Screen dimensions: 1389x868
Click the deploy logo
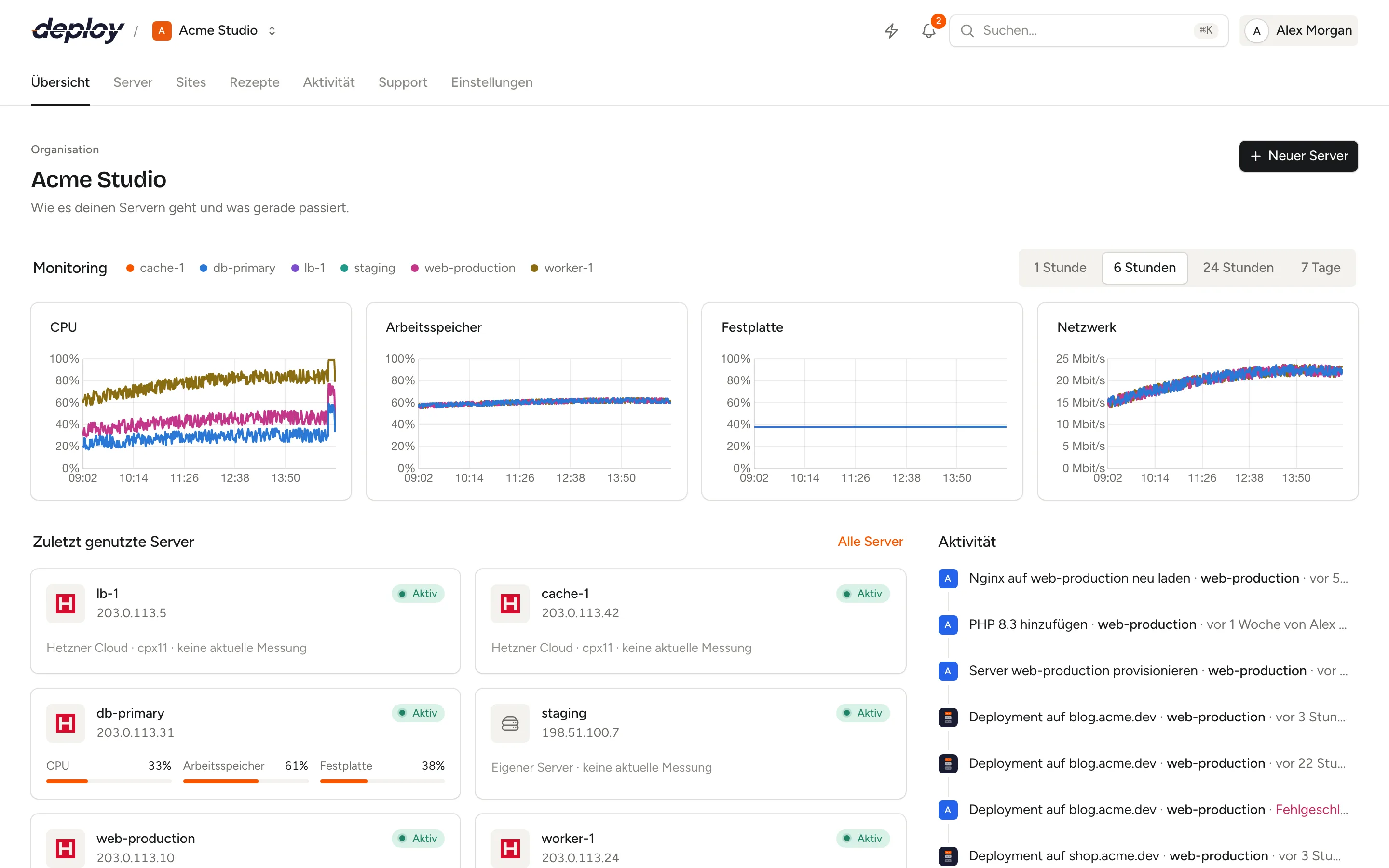click(78, 30)
